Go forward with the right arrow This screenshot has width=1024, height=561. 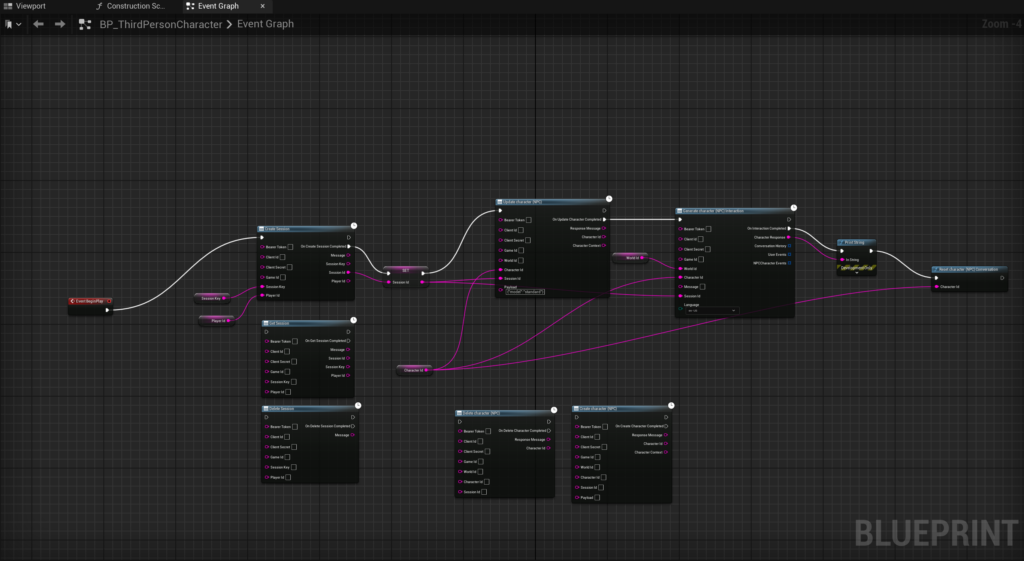(x=60, y=24)
